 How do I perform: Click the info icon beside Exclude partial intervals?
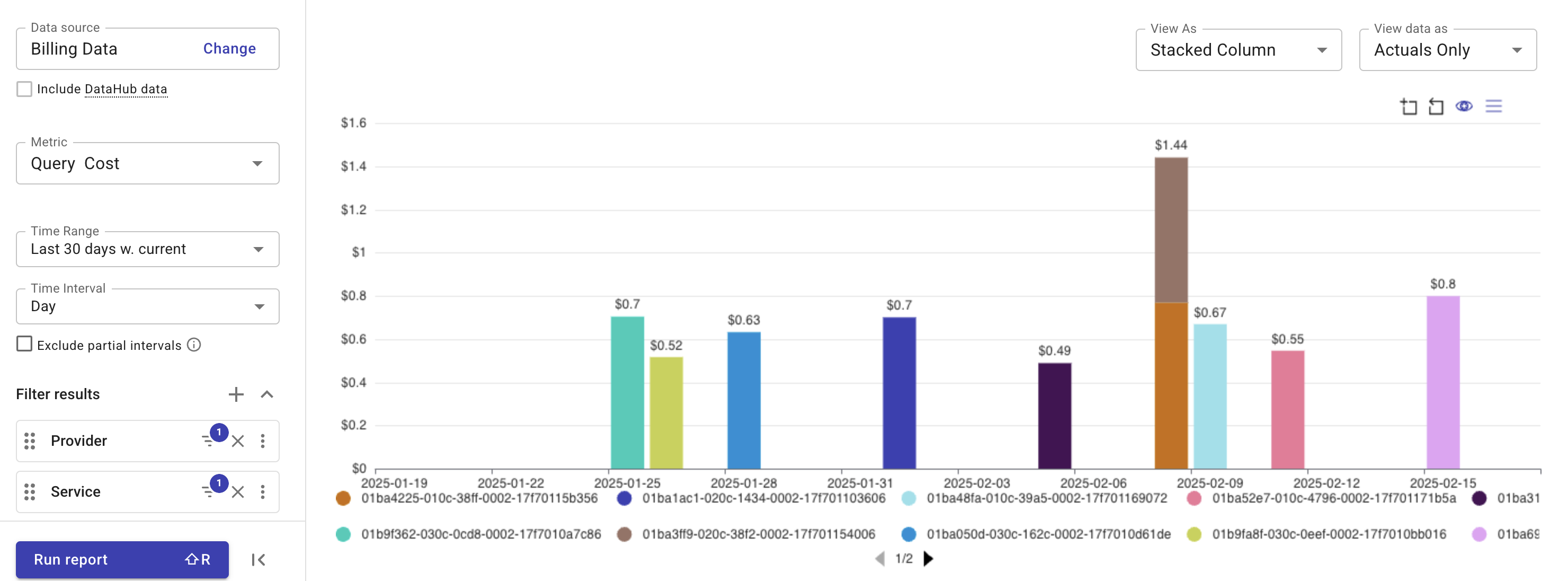193,345
